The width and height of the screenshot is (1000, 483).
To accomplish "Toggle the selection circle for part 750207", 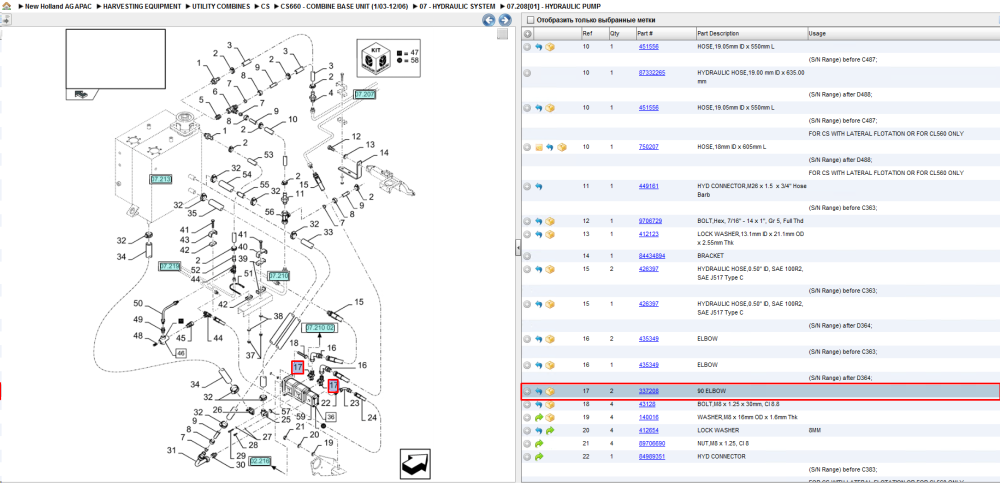I will tap(527, 147).
